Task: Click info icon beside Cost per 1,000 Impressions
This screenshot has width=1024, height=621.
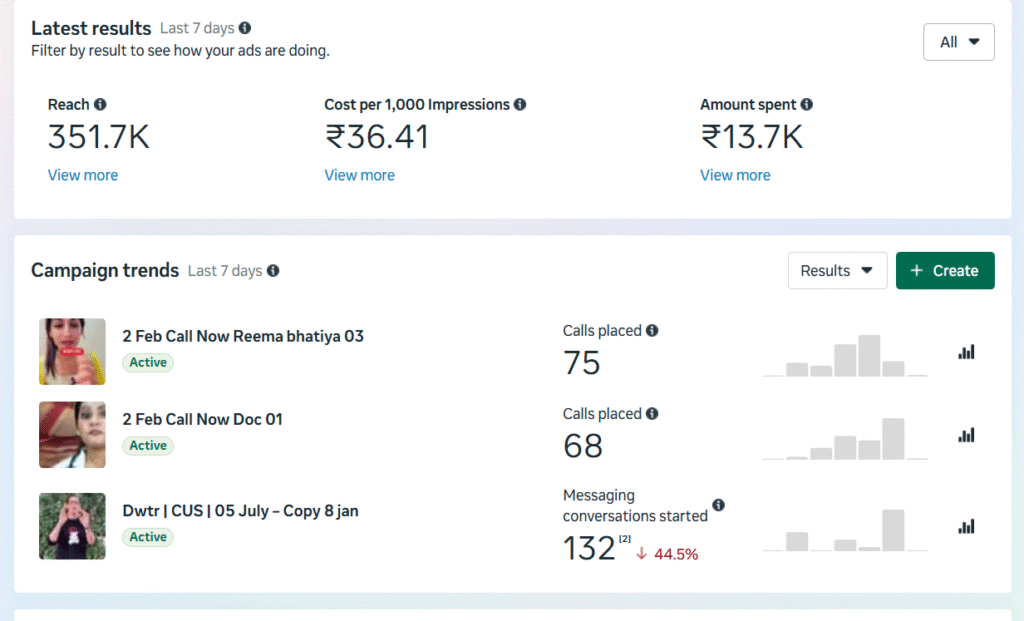Action: (x=520, y=105)
